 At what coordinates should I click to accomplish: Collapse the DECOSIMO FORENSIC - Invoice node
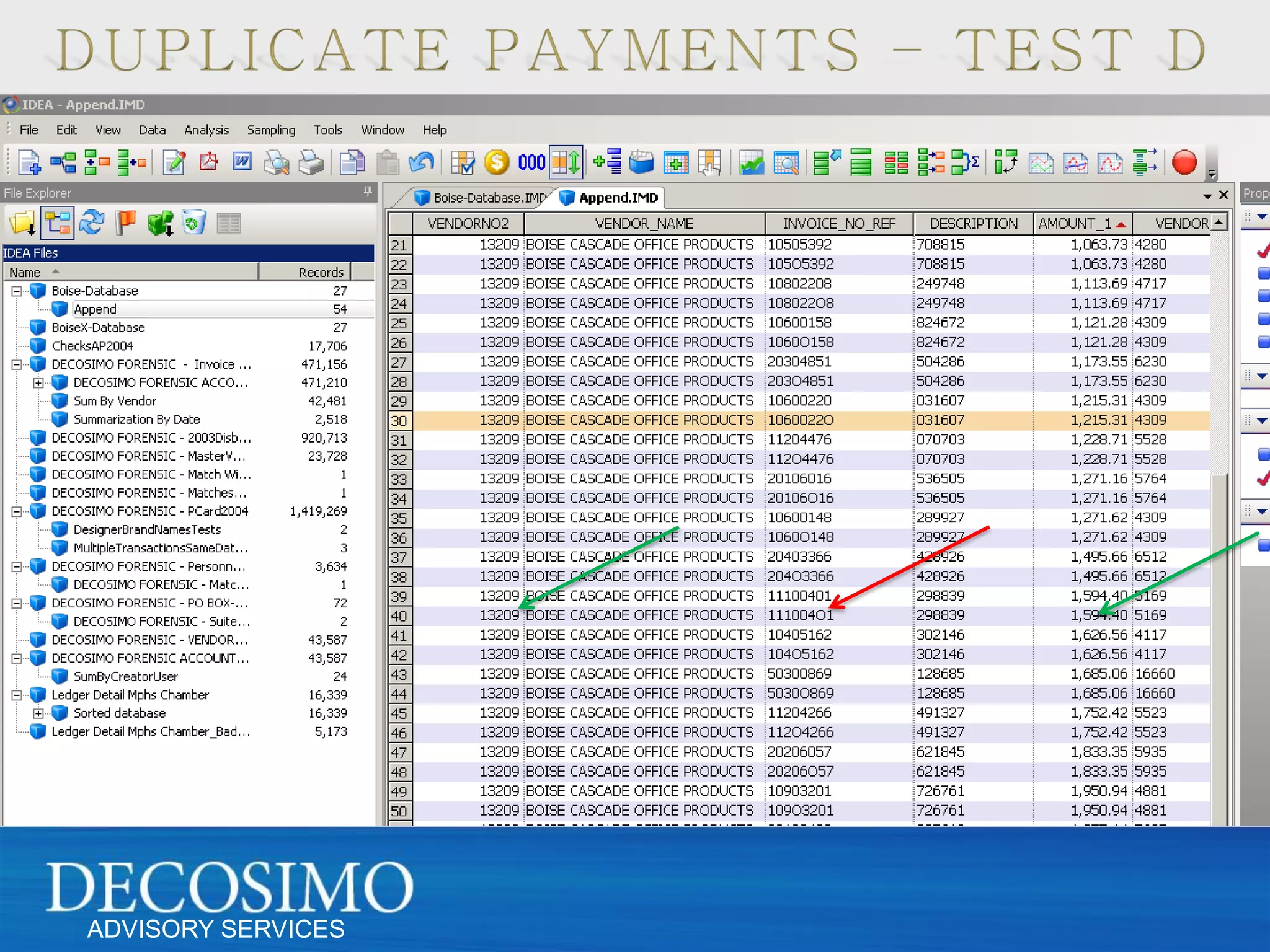pos(17,364)
